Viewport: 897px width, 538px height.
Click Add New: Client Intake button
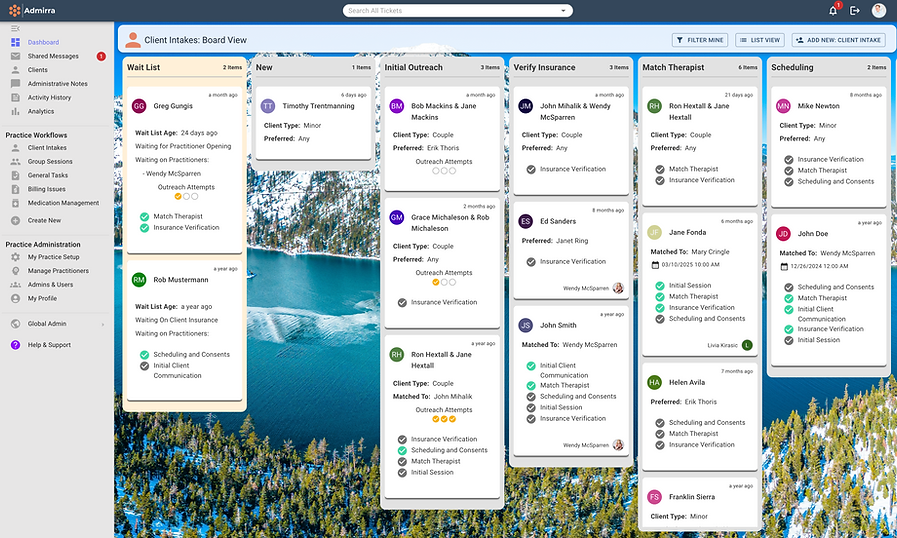coord(839,40)
